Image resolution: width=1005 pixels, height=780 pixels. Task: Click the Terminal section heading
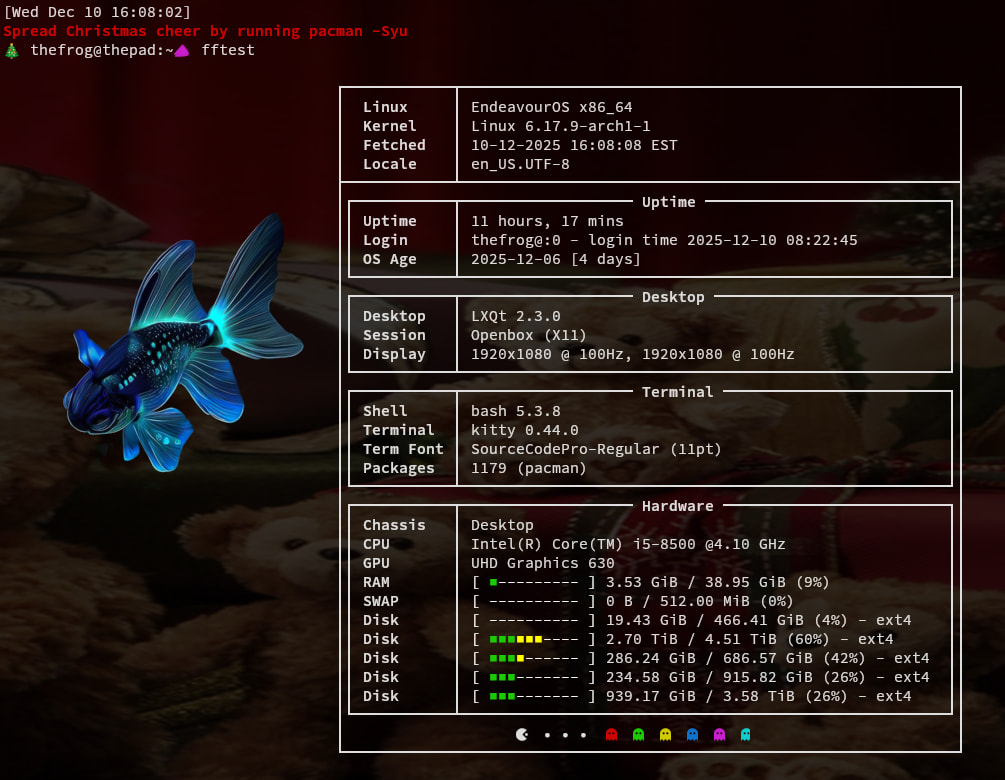pyautogui.click(x=677, y=392)
